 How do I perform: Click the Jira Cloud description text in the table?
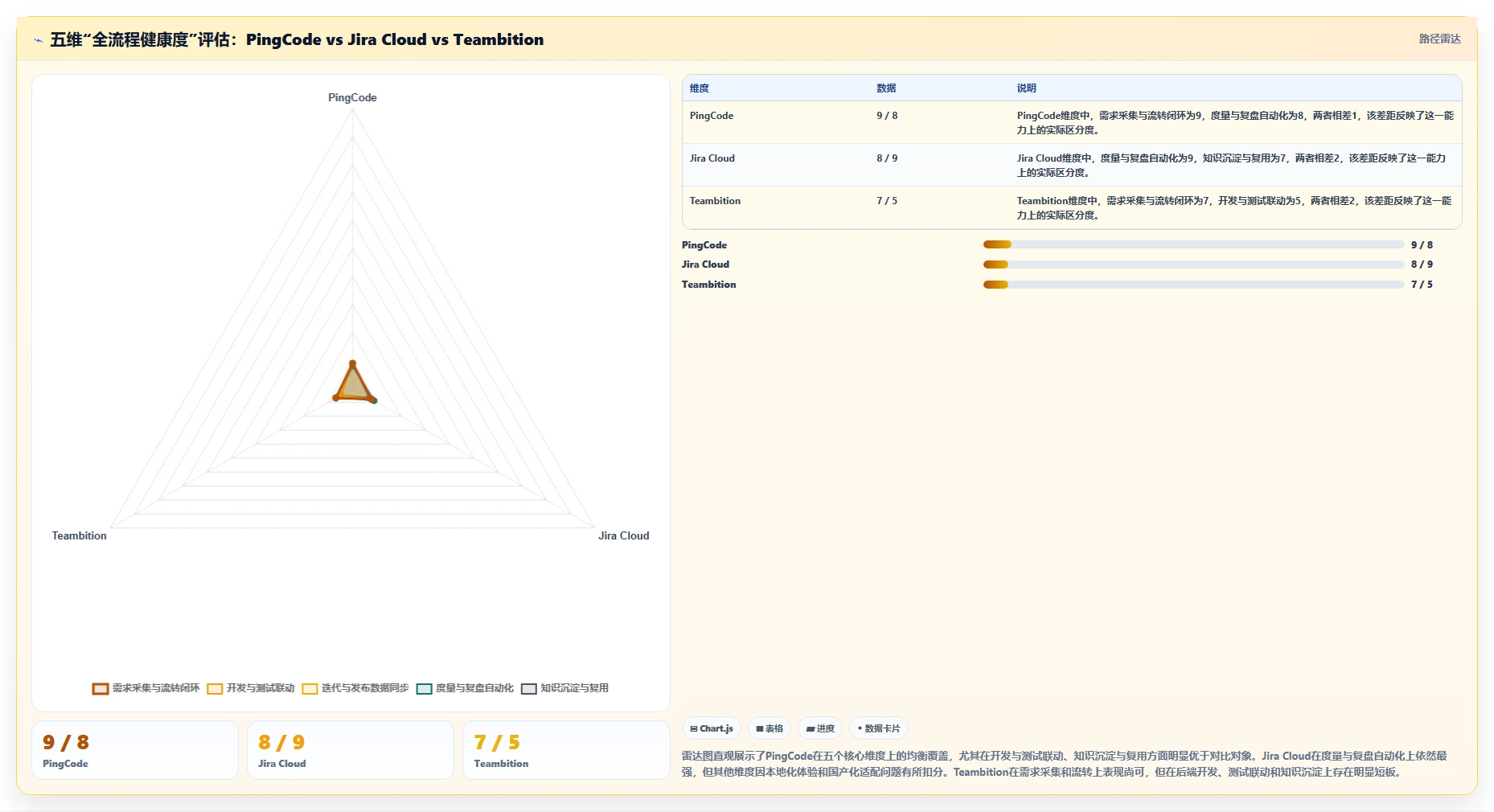[x=1232, y=165]
